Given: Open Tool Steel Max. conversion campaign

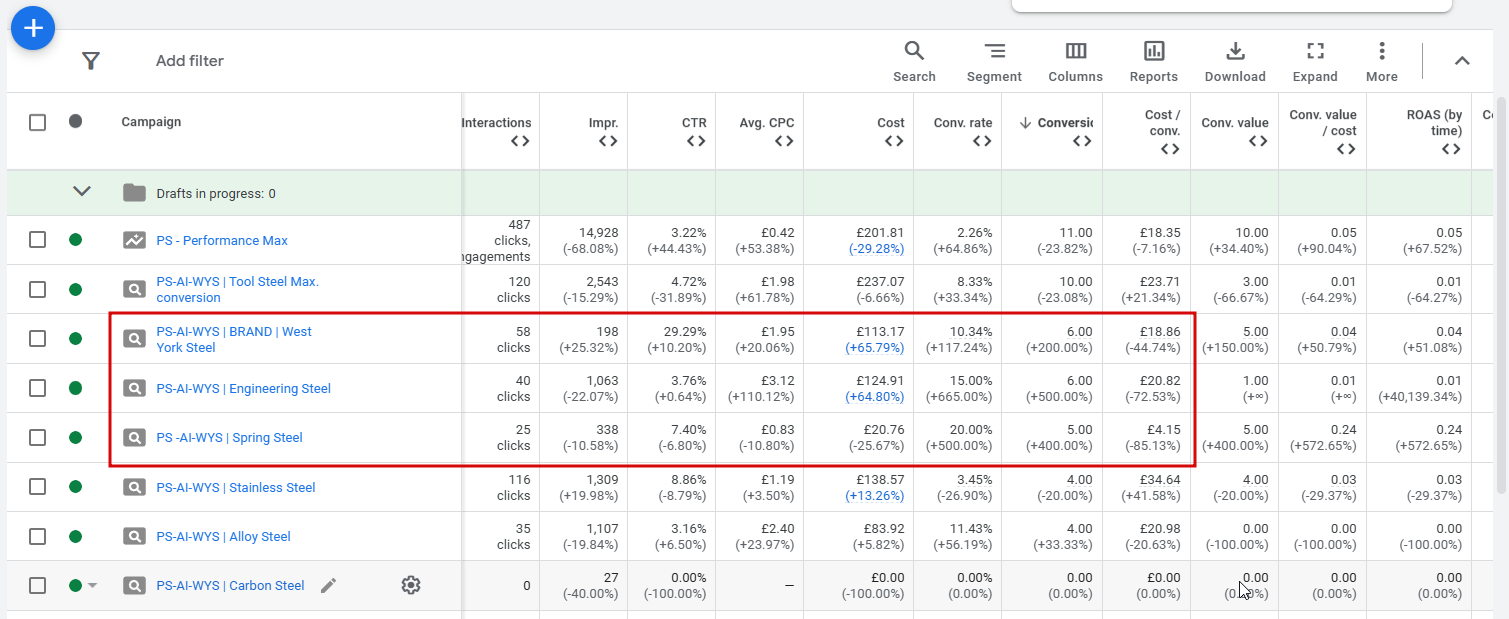Looking at the screenshot, I should pyautogui.click(x=238, y=290).
